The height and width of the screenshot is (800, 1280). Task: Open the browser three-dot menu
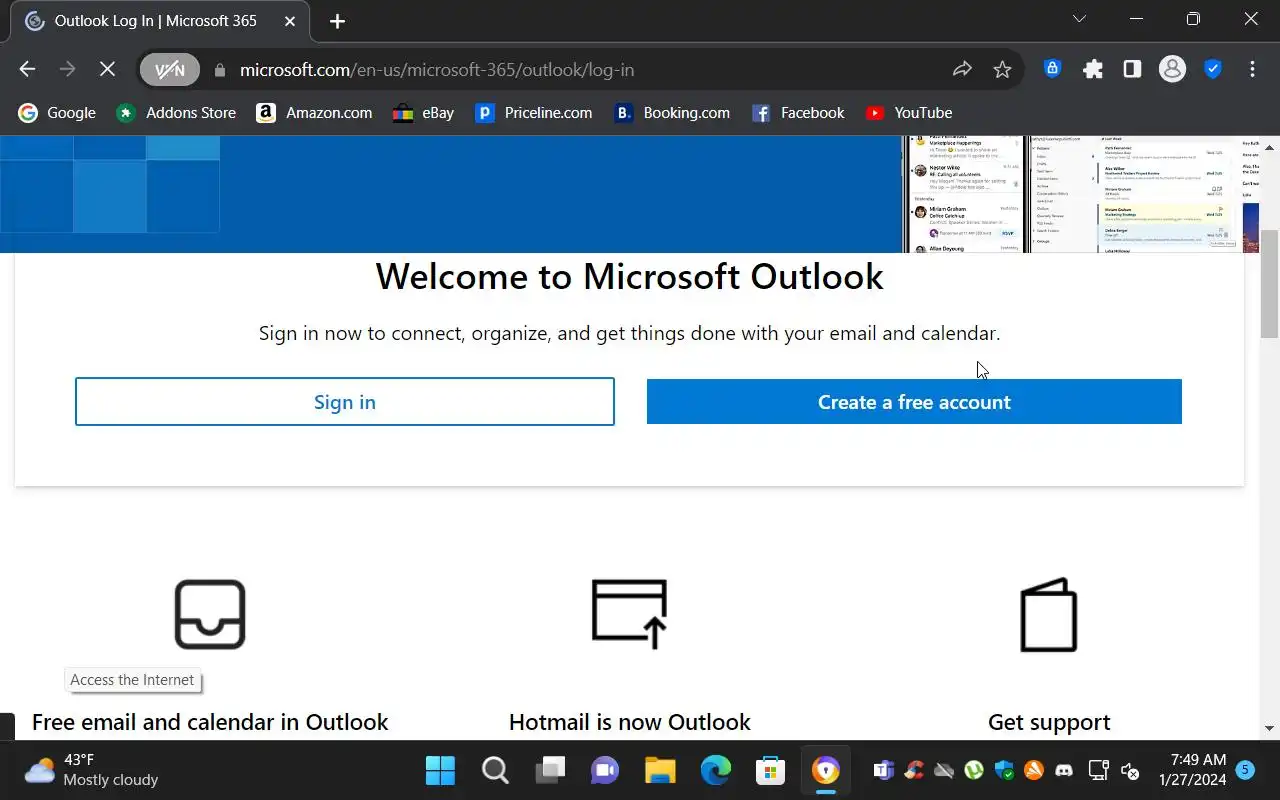click(x=1252, y=69)
